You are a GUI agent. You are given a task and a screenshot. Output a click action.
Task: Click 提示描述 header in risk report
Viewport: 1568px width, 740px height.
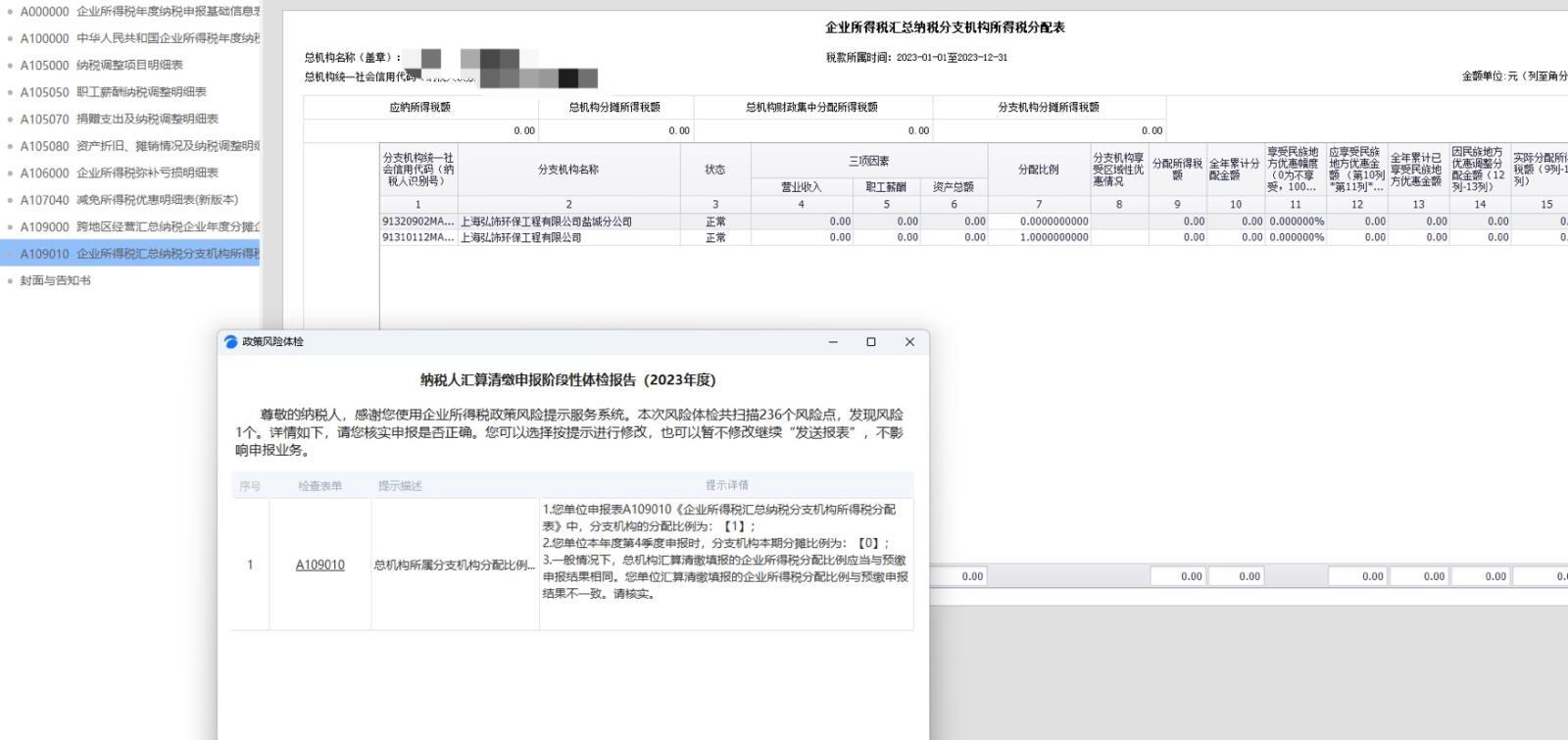point(400,486)
